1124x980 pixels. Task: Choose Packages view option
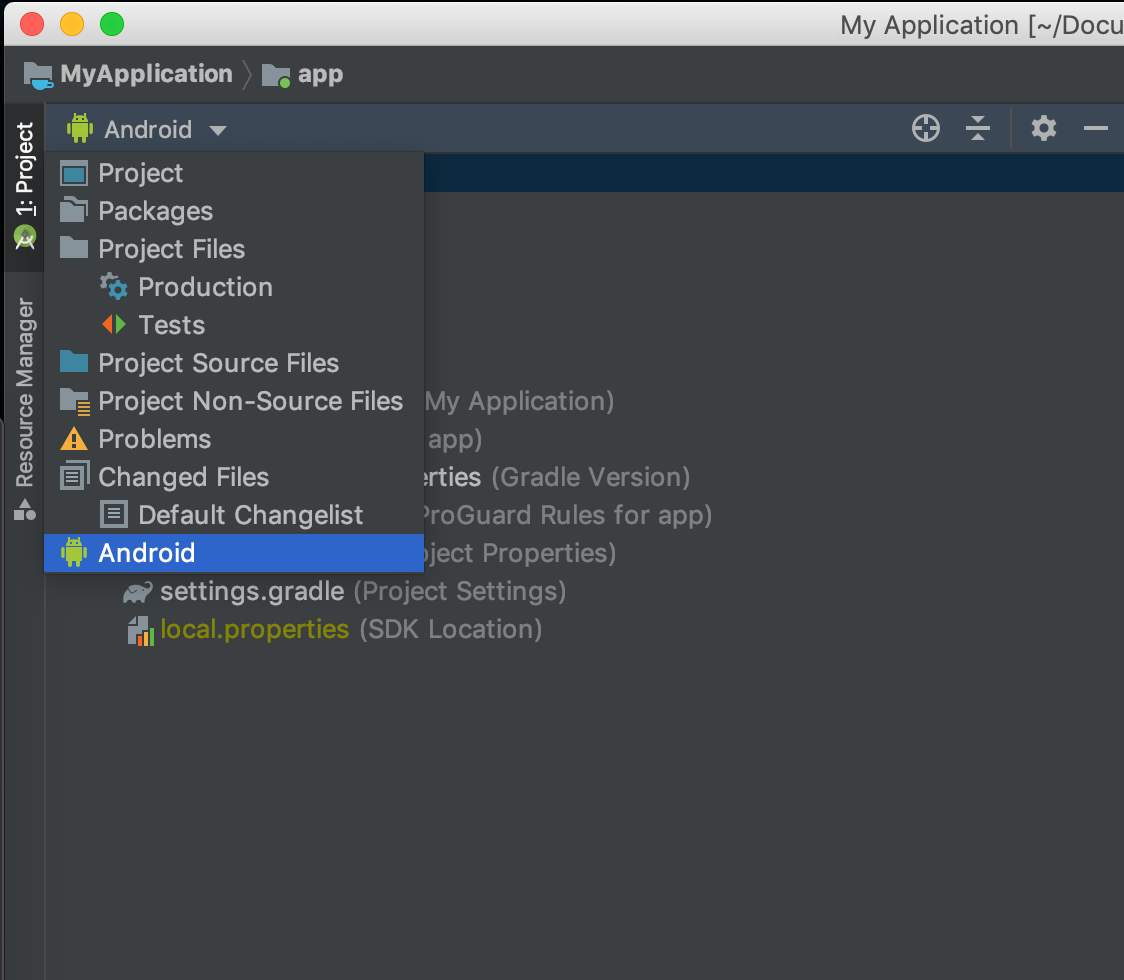155,211
